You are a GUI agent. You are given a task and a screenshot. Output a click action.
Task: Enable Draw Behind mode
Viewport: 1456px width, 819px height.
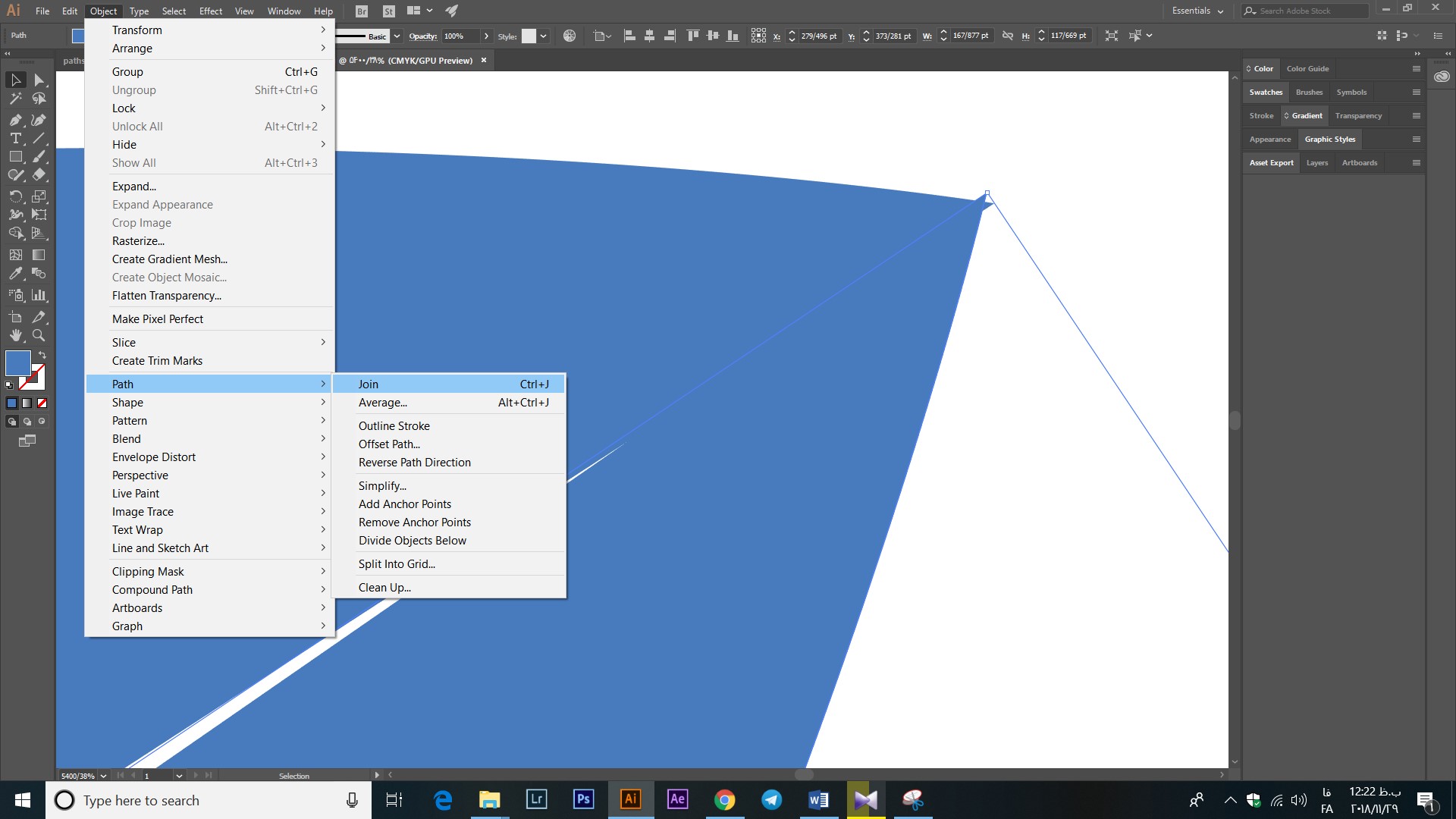[27, 422]
